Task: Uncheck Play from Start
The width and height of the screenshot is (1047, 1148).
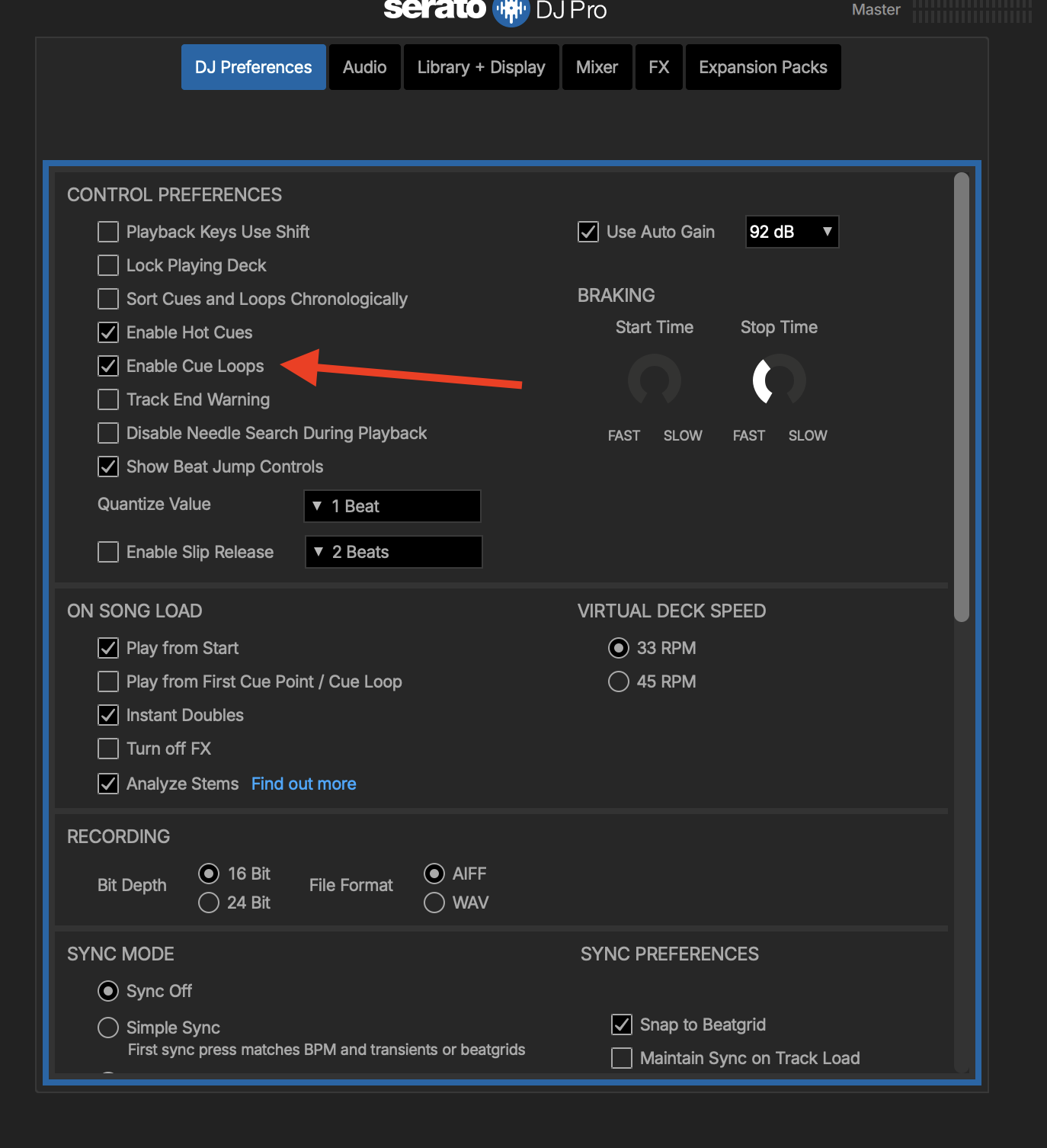Action: [x=108, y=648]
